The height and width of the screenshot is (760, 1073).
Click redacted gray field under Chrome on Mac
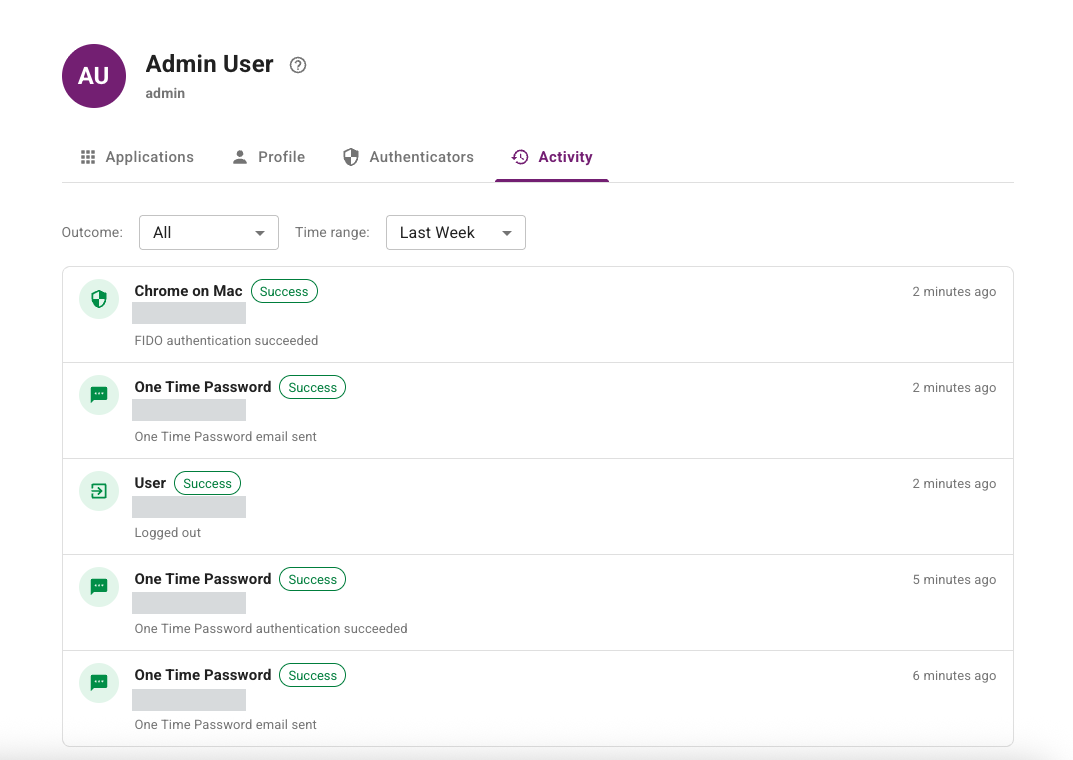point(189,313)
